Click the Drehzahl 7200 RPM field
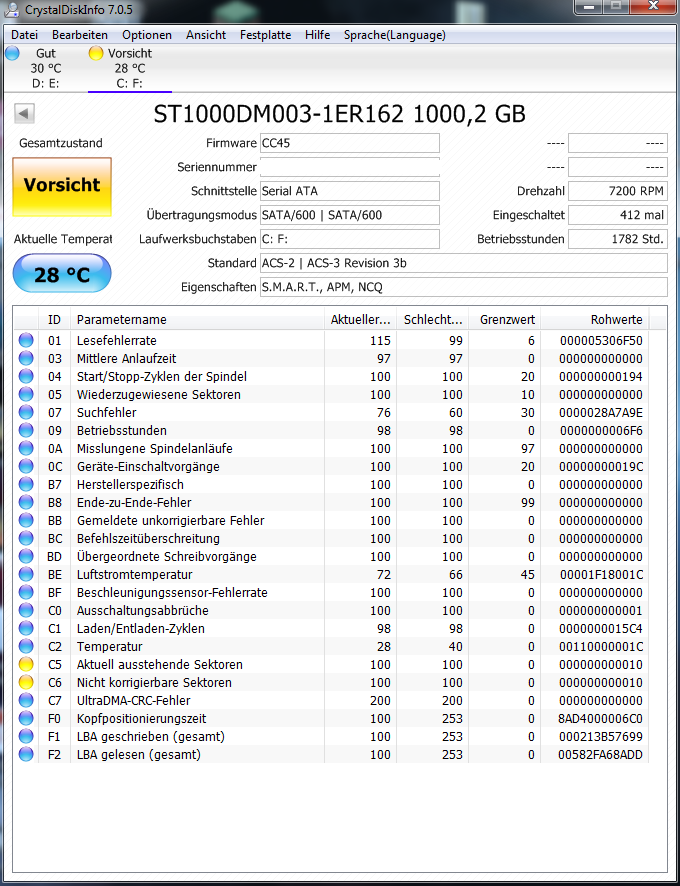Screen dimensions: 680x886 (617, 191)
